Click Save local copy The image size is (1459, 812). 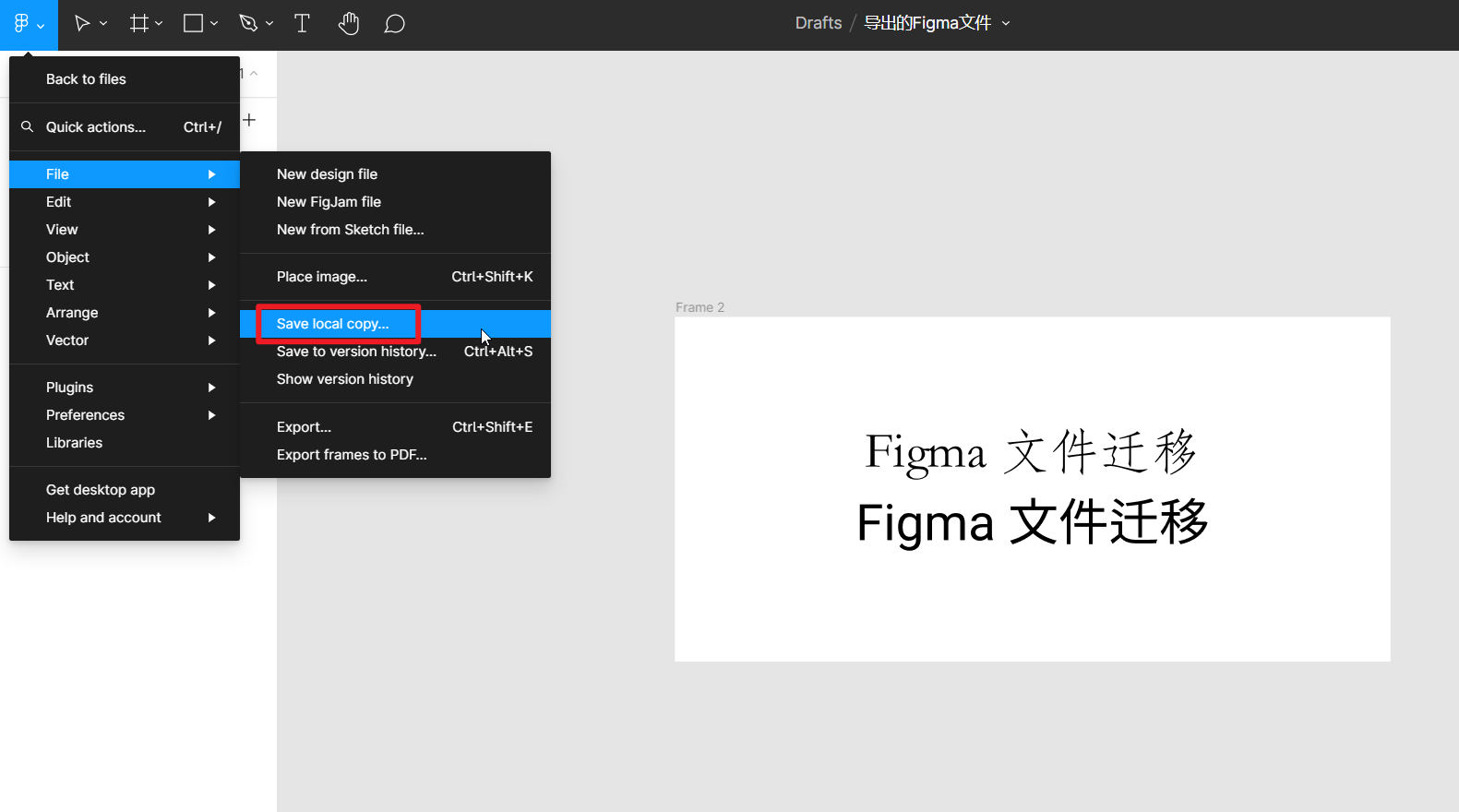395,324
